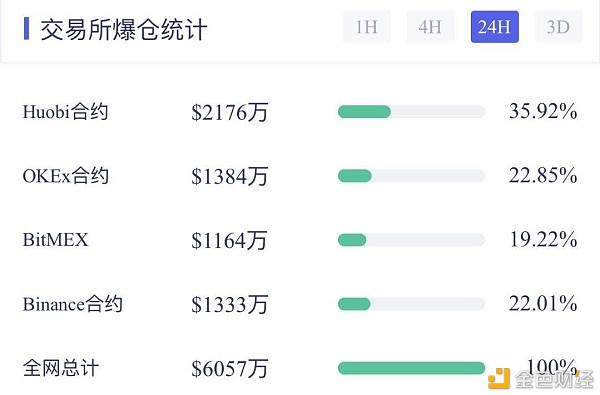
Task: Click the BitMEX 19.22% progress bar
Action: click(411, 240)
